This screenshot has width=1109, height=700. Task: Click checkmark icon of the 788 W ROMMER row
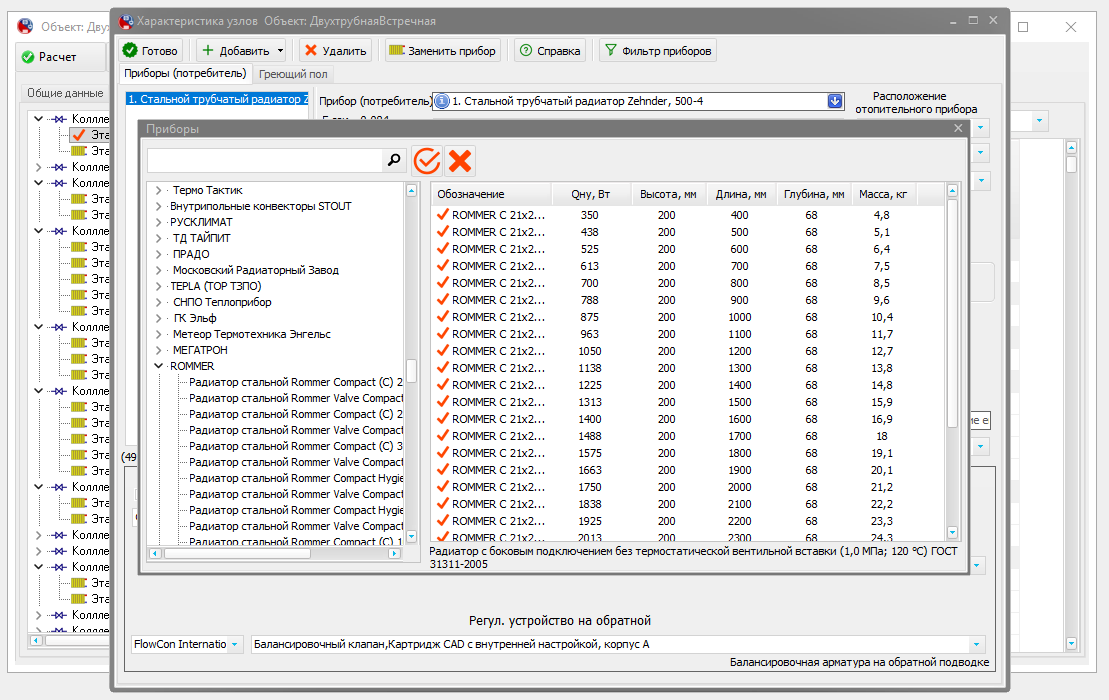coord(443,299)
